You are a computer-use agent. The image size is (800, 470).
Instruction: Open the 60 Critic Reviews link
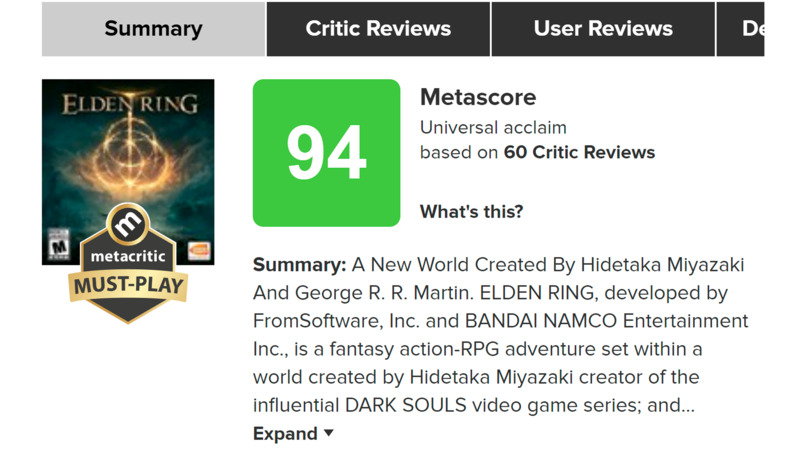point(579,152)
